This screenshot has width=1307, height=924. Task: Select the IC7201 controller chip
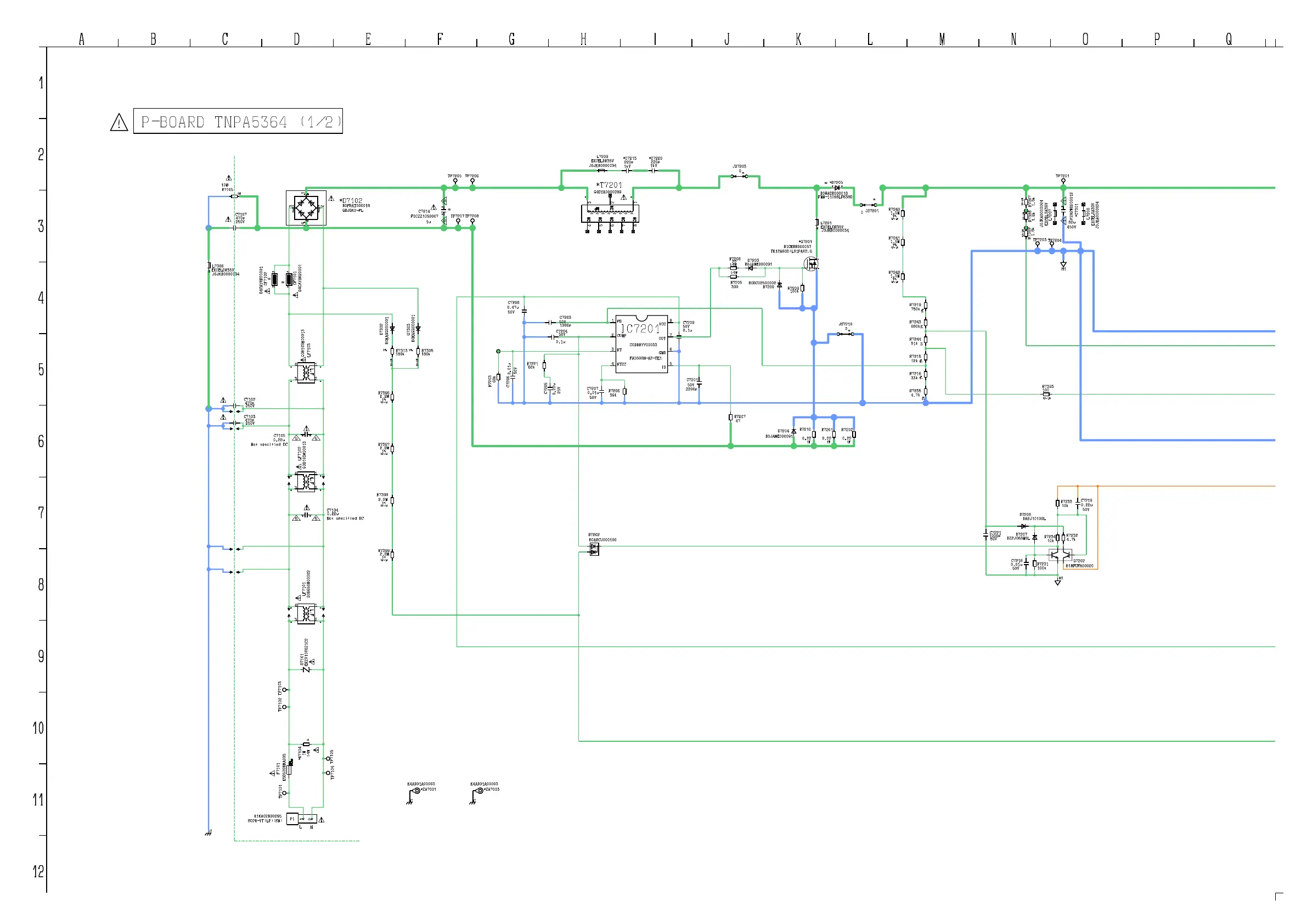pos(641,344)
